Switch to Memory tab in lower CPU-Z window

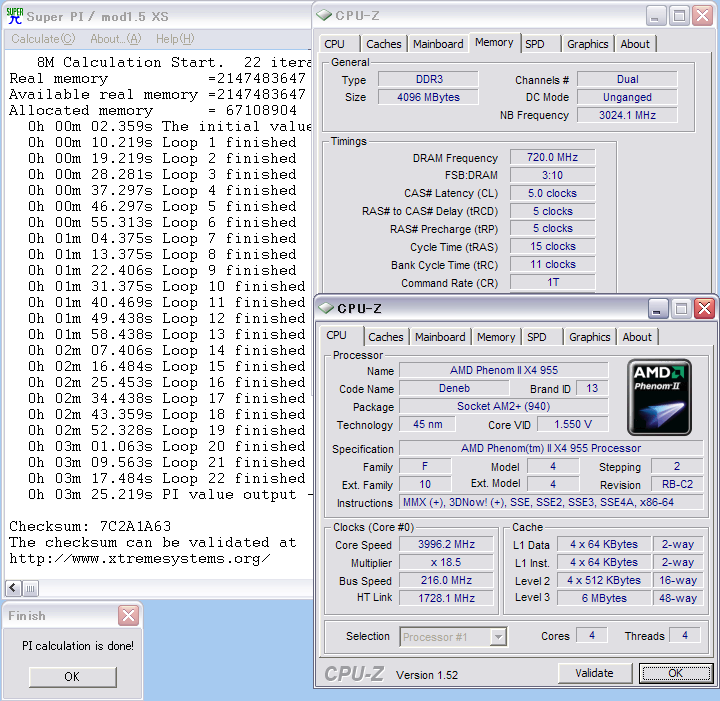[x=496, y=337]
